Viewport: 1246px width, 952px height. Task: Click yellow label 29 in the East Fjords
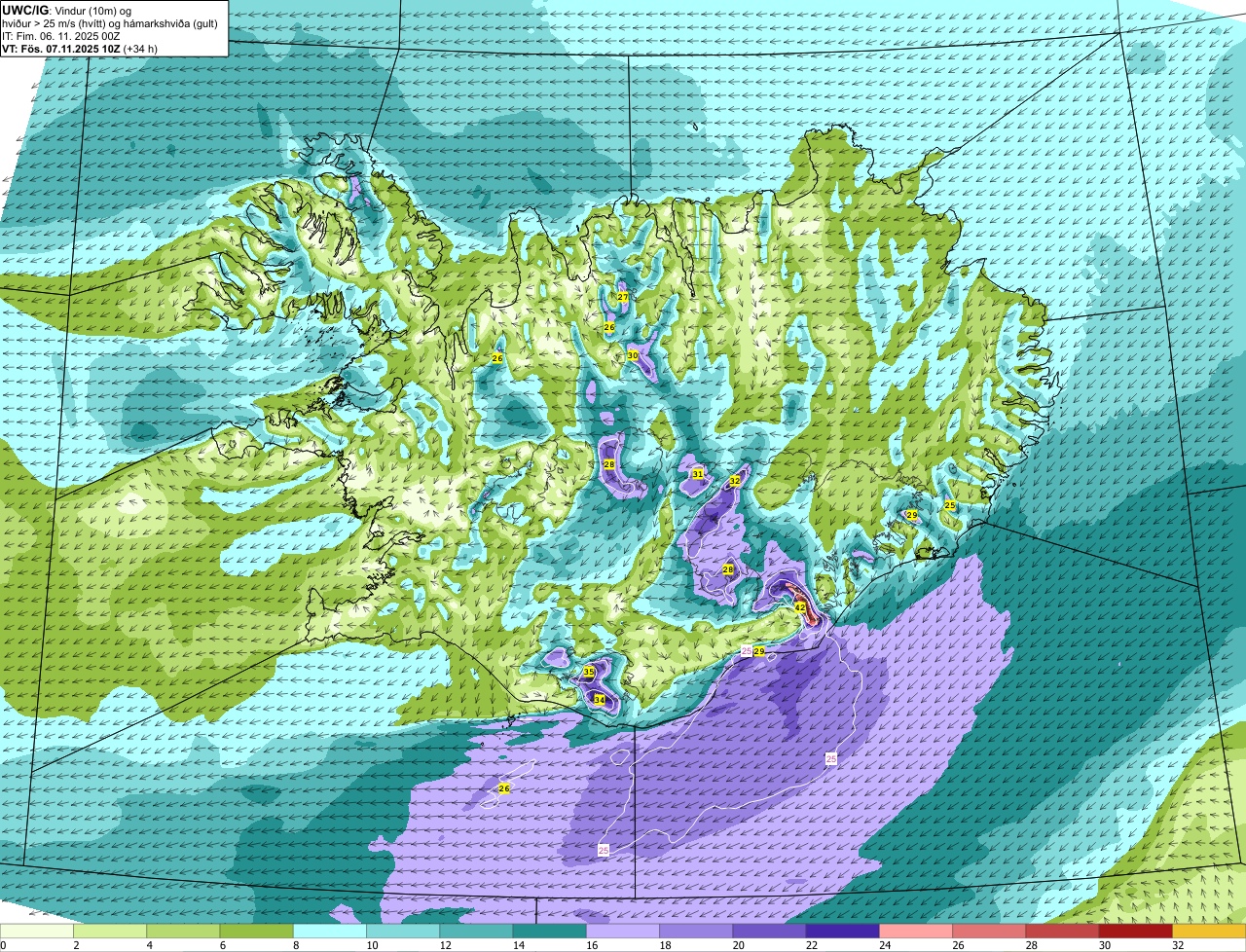912,515
